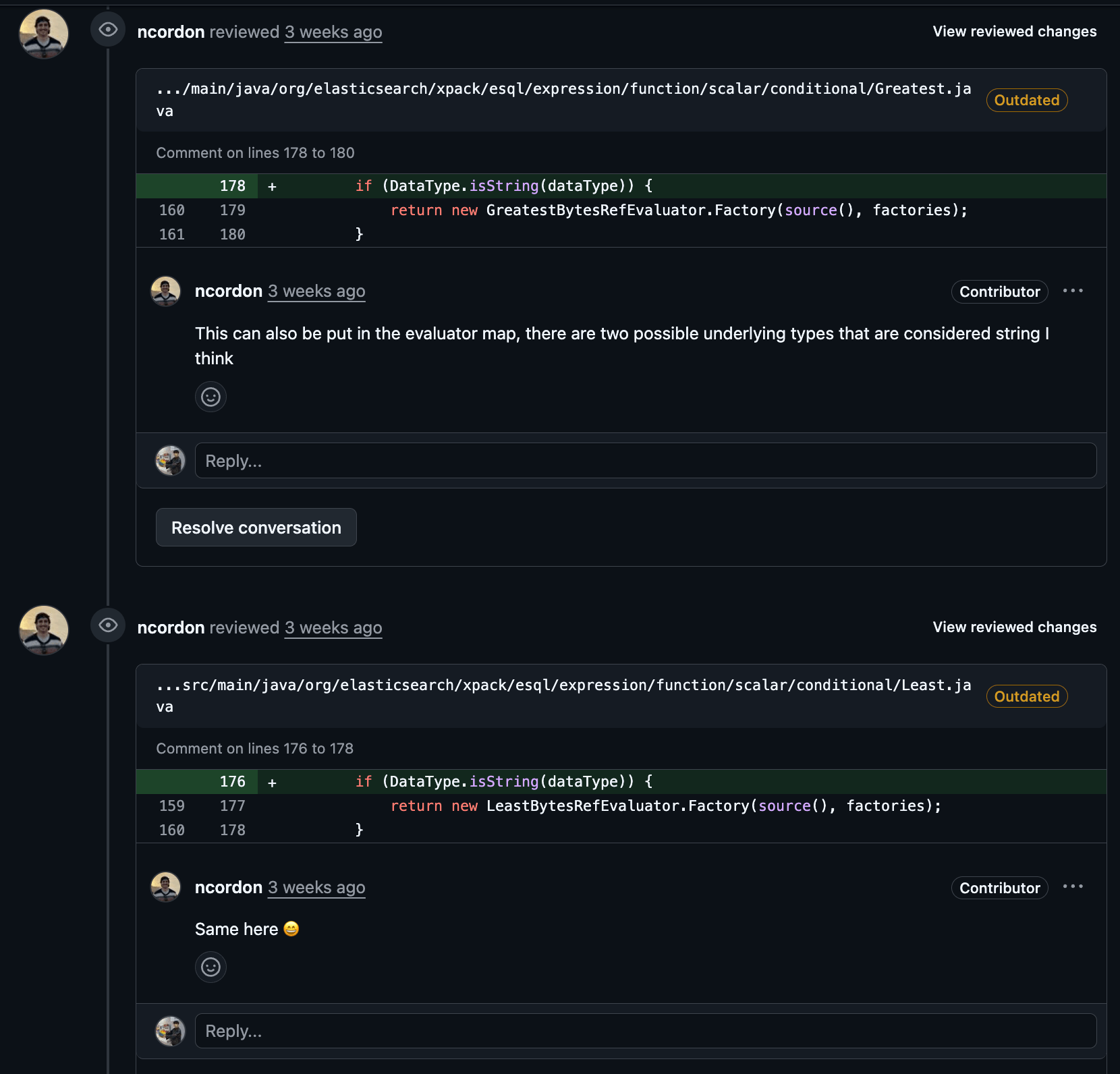Click the ncordon username on "Same here" comment
This screenshot has width=1120, height=1074.
pyautogui.click(x=228, y=887)
